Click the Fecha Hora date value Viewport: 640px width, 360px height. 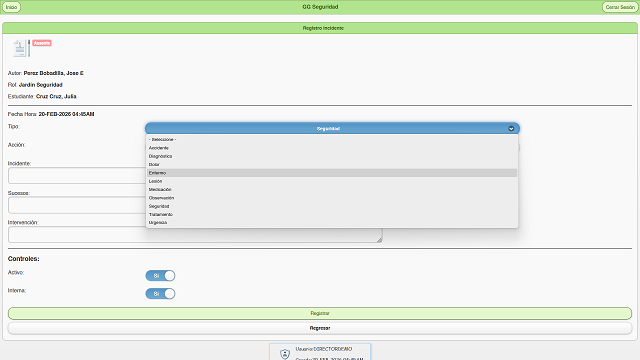(67, 114)
